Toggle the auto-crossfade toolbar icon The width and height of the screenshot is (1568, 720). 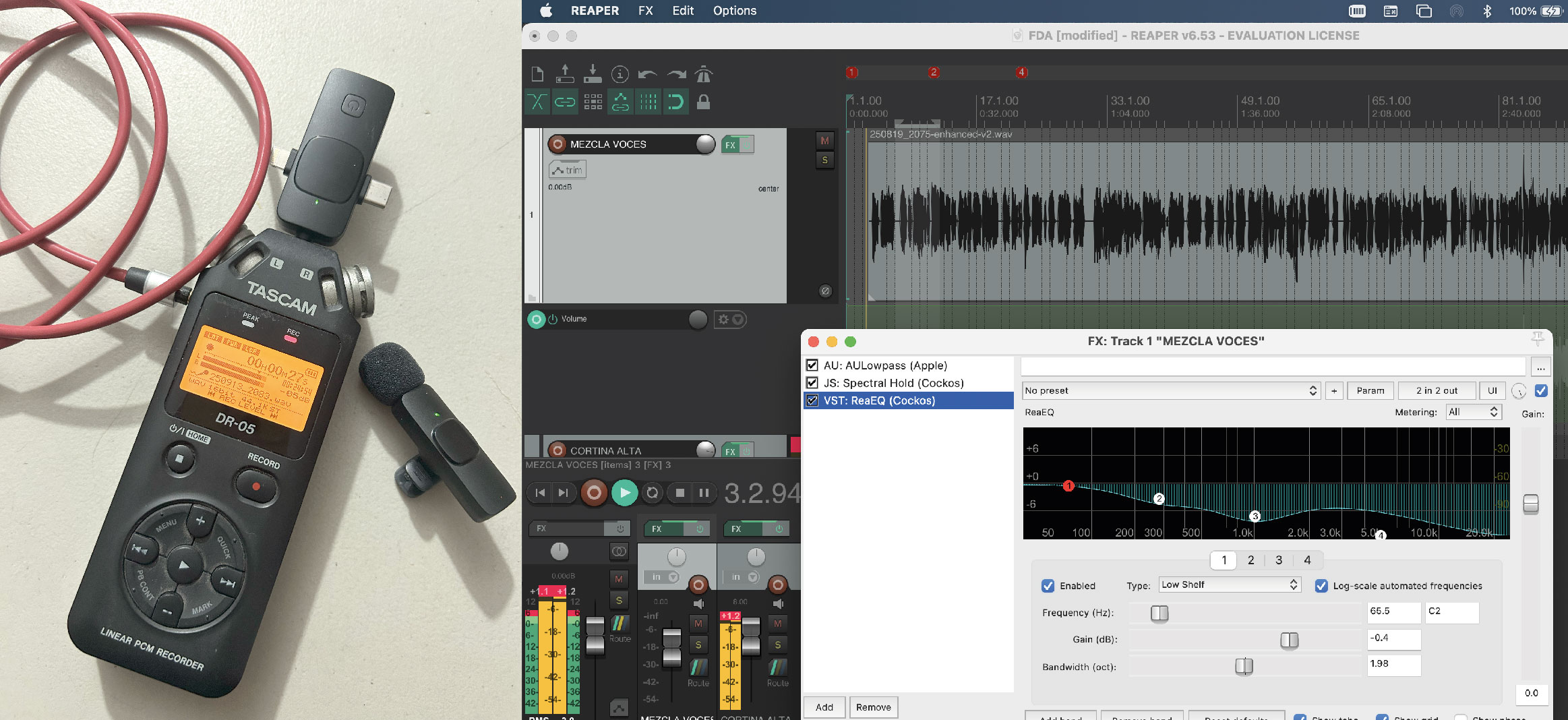537,102
